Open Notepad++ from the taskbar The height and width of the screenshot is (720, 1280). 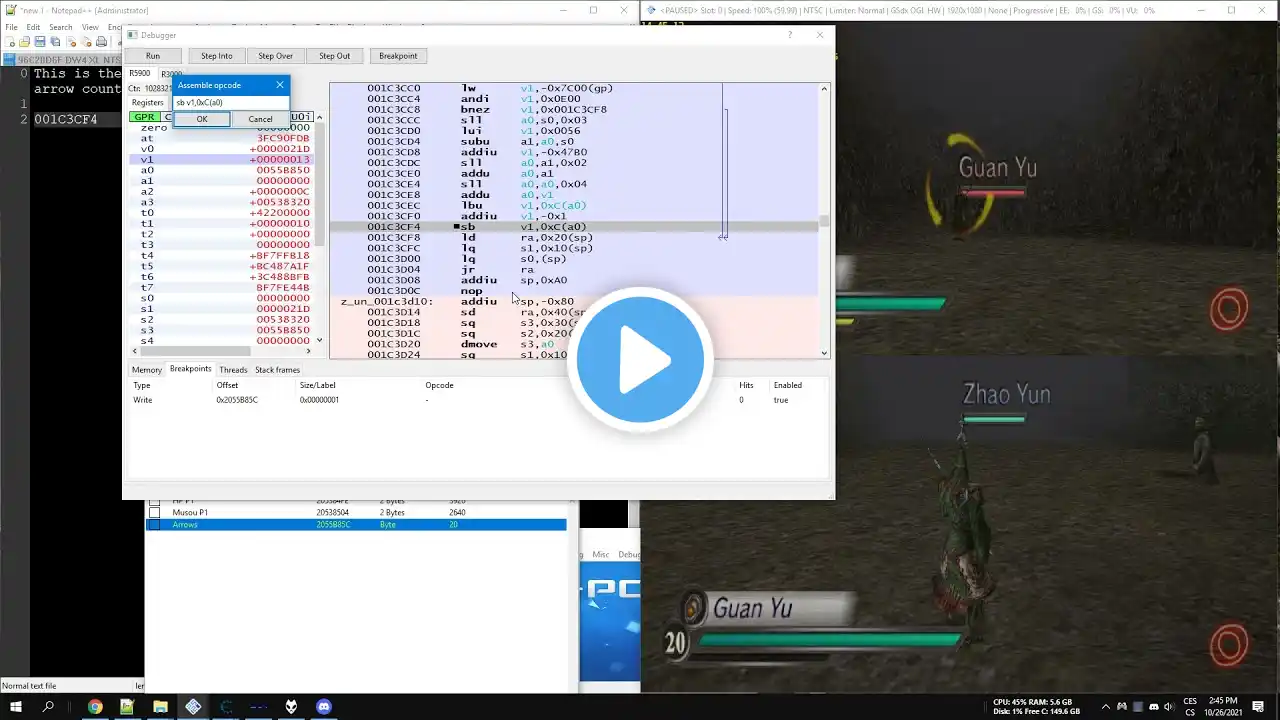pos(127,706)
